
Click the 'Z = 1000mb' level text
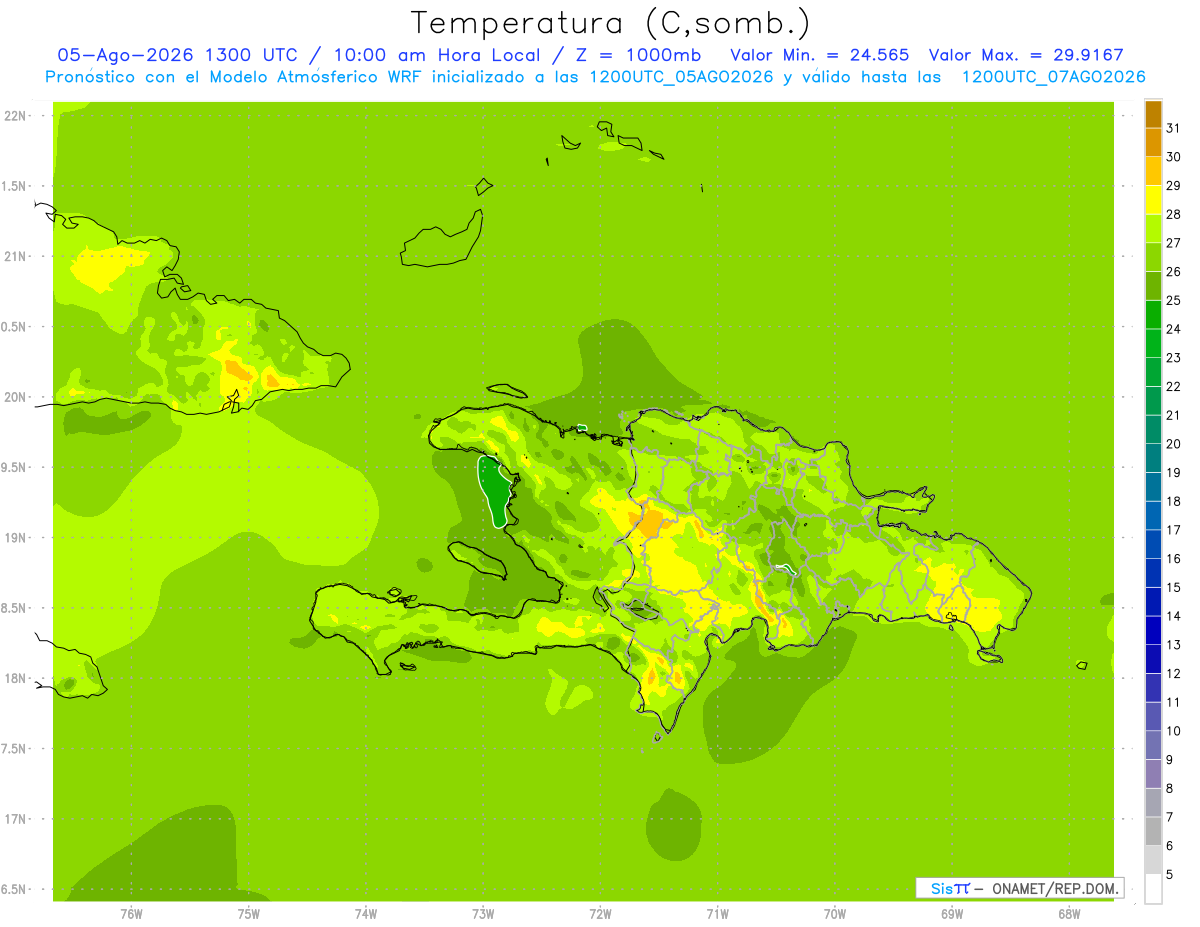click(638, 55)
